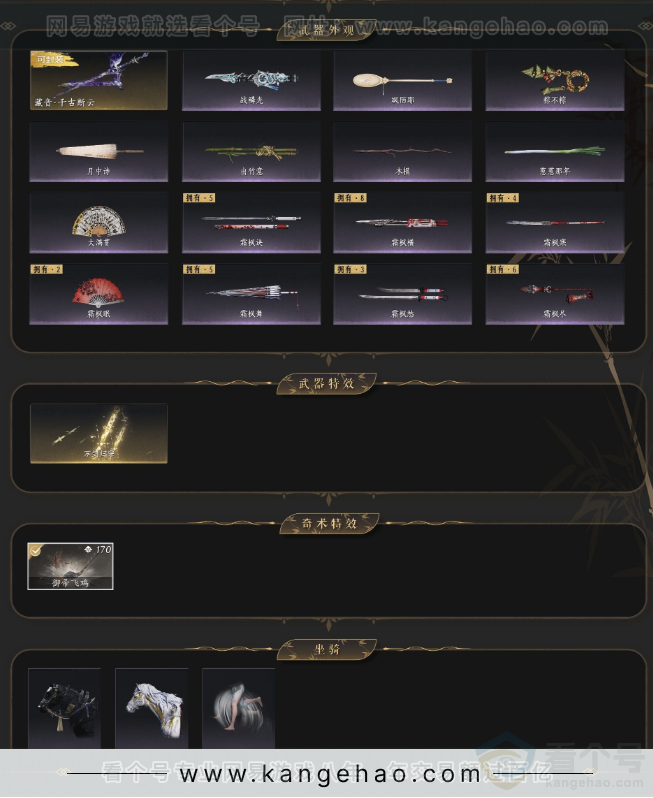Select the folded white umbrella weapon skin

click(99, 152)
